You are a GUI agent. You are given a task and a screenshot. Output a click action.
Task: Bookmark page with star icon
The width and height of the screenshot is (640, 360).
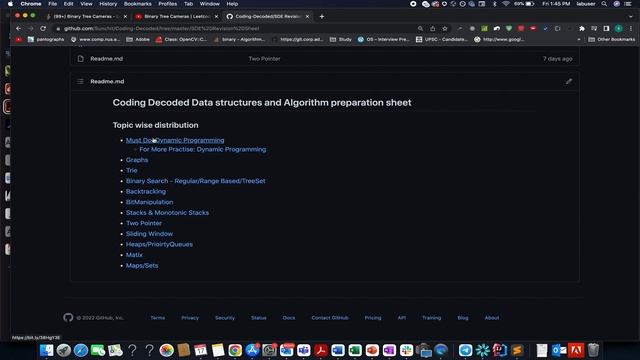445,28
